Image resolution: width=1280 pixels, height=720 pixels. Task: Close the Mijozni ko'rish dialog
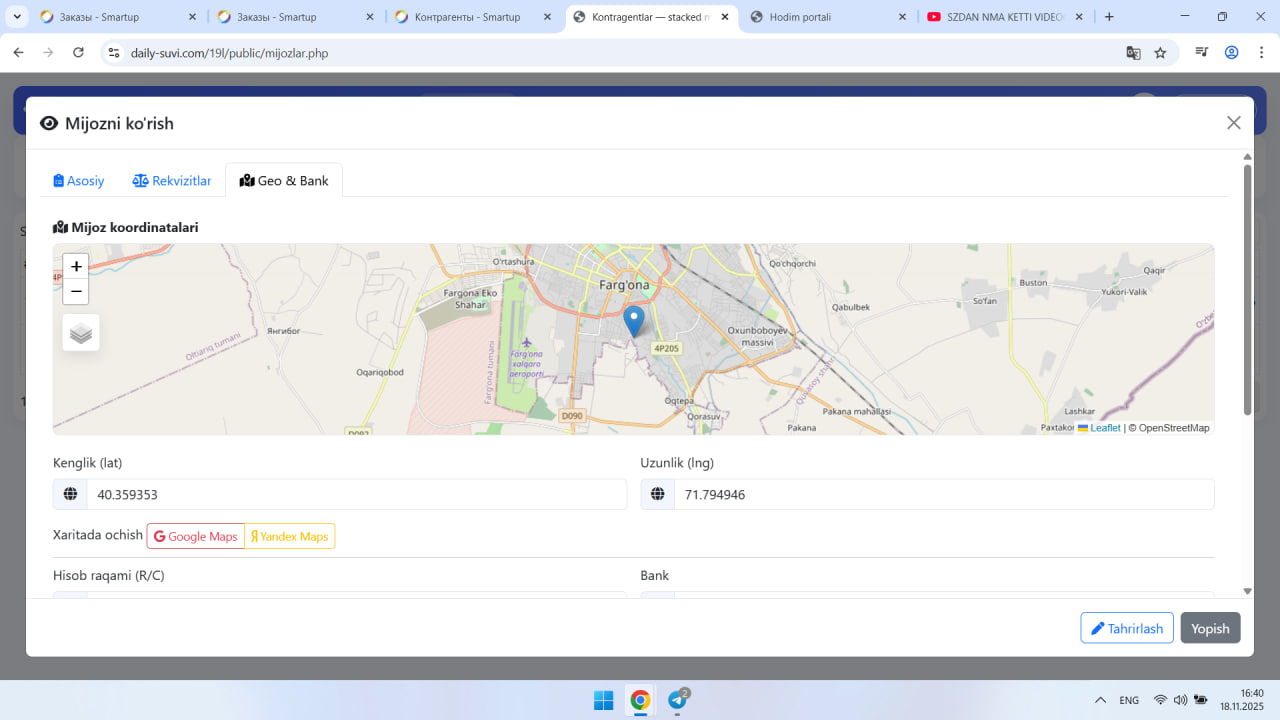tap(1233, 123)
